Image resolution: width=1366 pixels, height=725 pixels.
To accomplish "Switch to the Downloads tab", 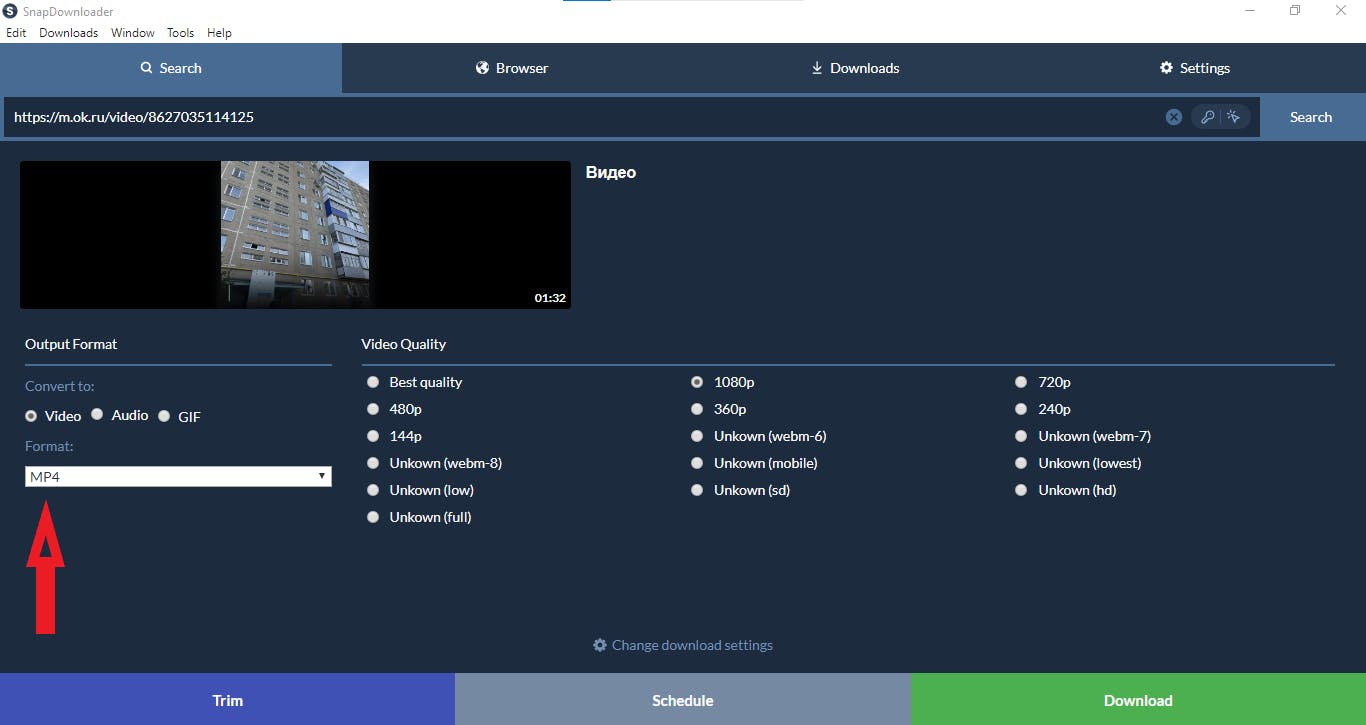I will (x=854, y=68).
